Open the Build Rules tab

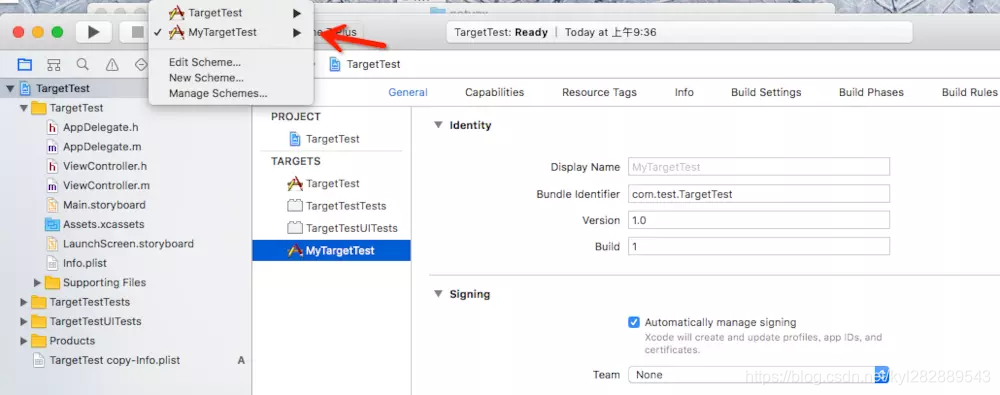pos(969,92)
